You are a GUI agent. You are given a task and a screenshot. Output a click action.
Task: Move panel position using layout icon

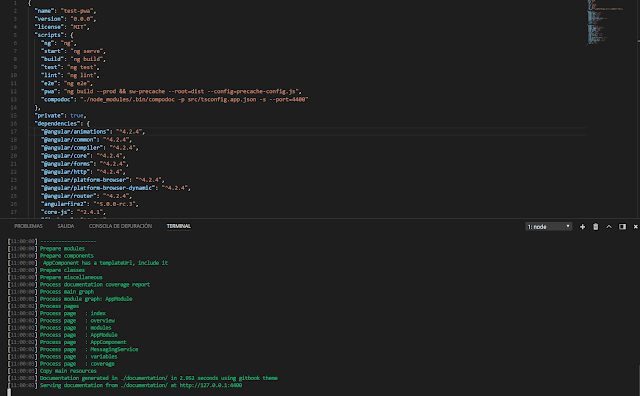622,227
